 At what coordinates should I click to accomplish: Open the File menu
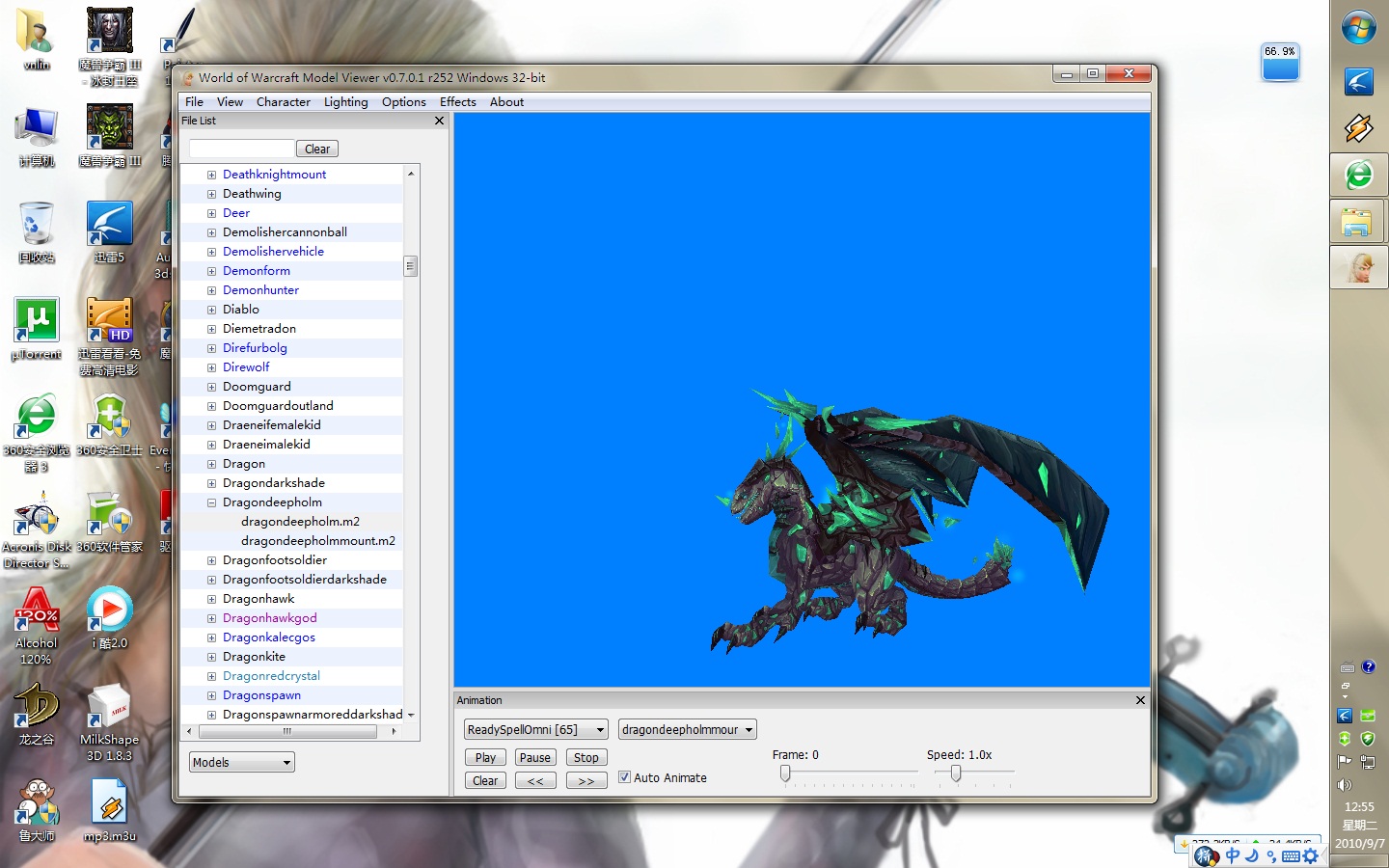194,101
